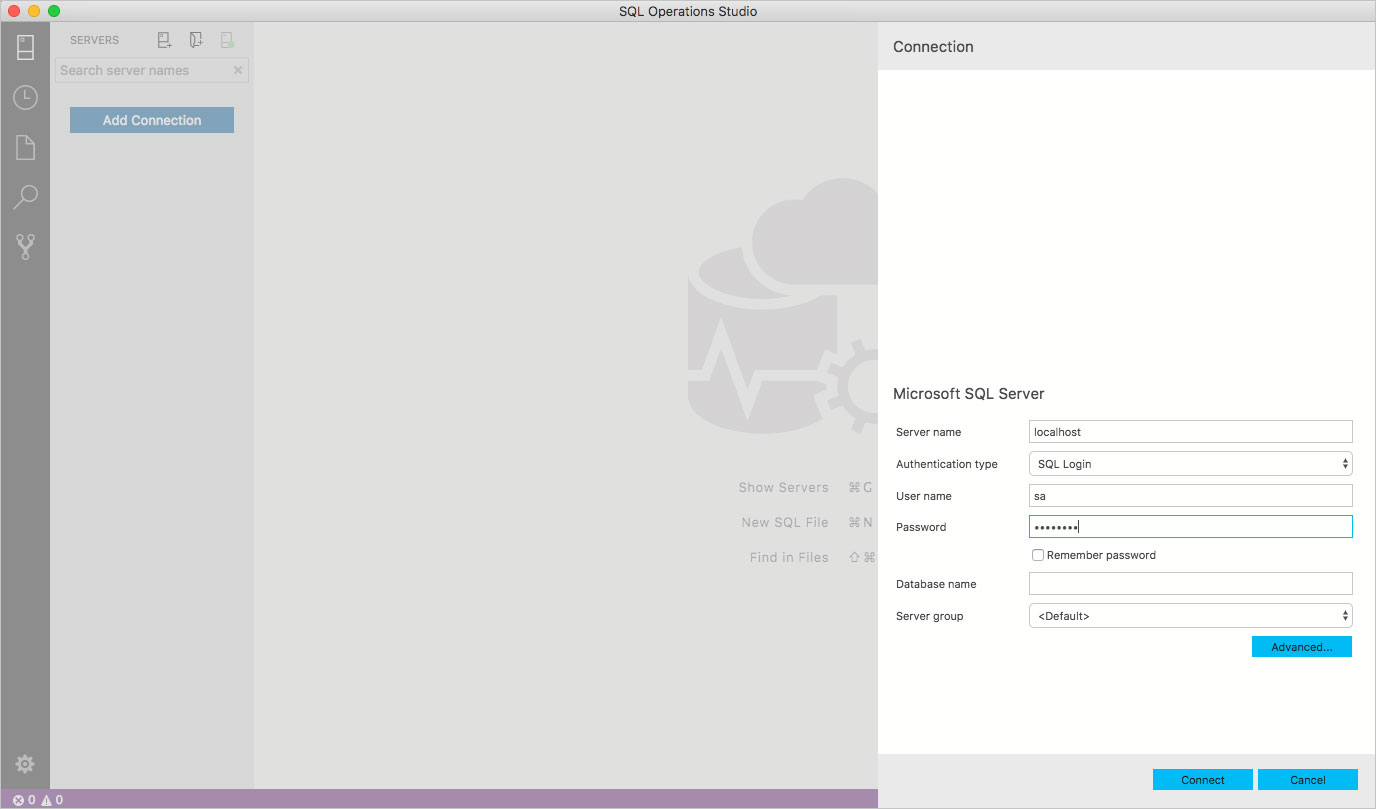The width and height of the screenshot is (1376, 809).
Task: Click the New Server Group icon
Action: pos(196,40)
